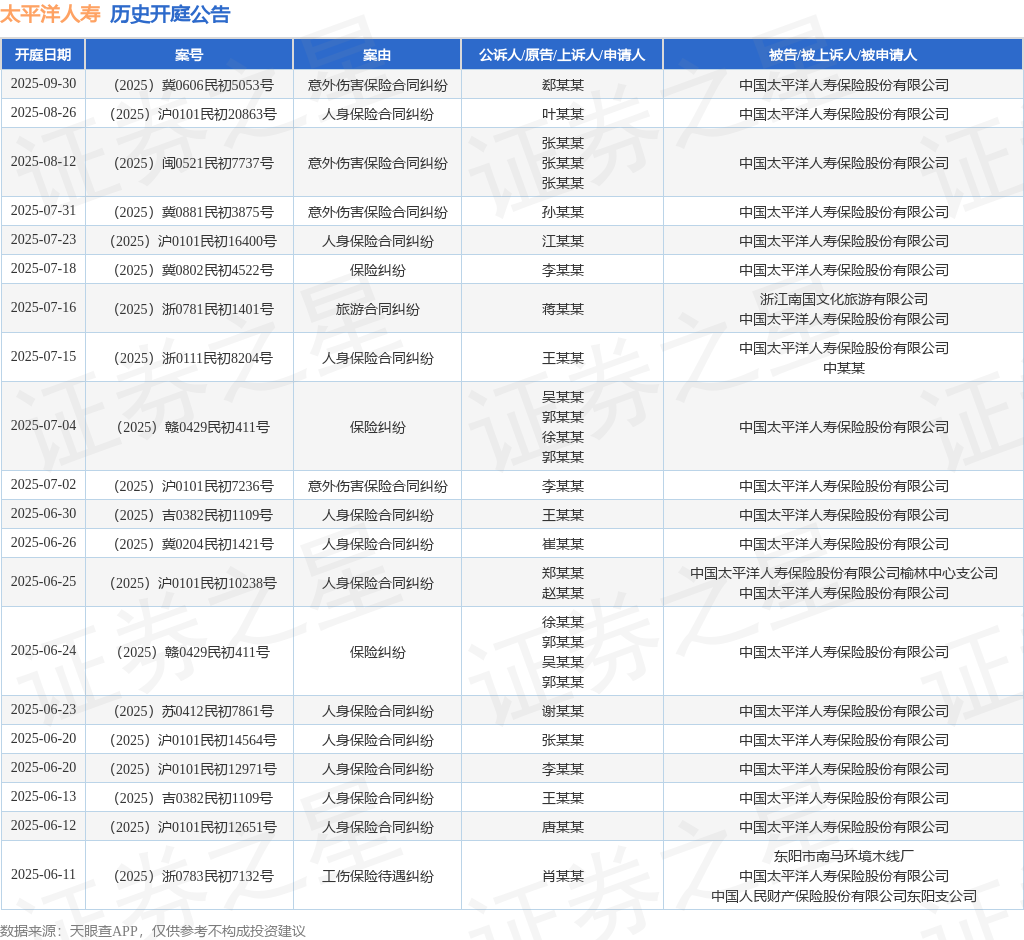Click defendant 浙江南国文化旅游有限公司
The image size is (1024, 940).
point(844,299)
